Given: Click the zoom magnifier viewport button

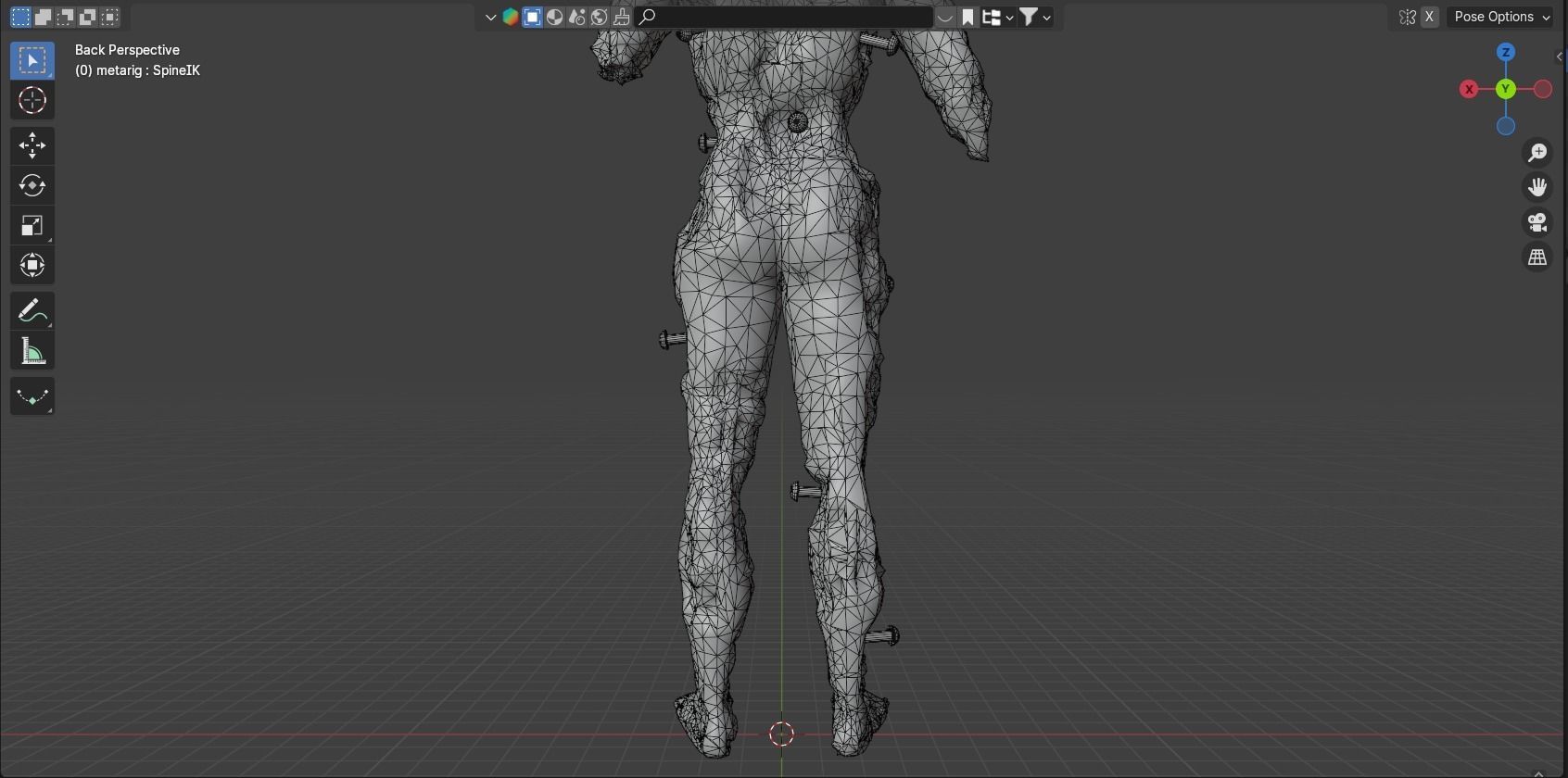Looking at the screenshot, I should [x=1538, y=153].
